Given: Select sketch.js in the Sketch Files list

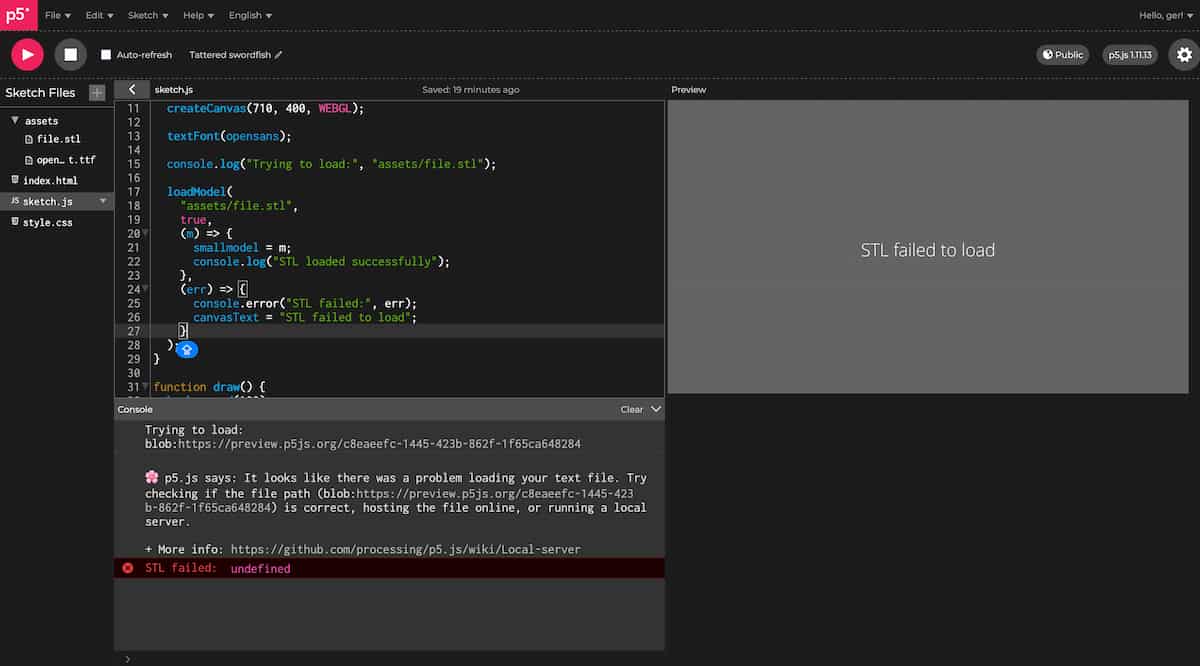Looking at the screenshot, I should tap(47, 202).
